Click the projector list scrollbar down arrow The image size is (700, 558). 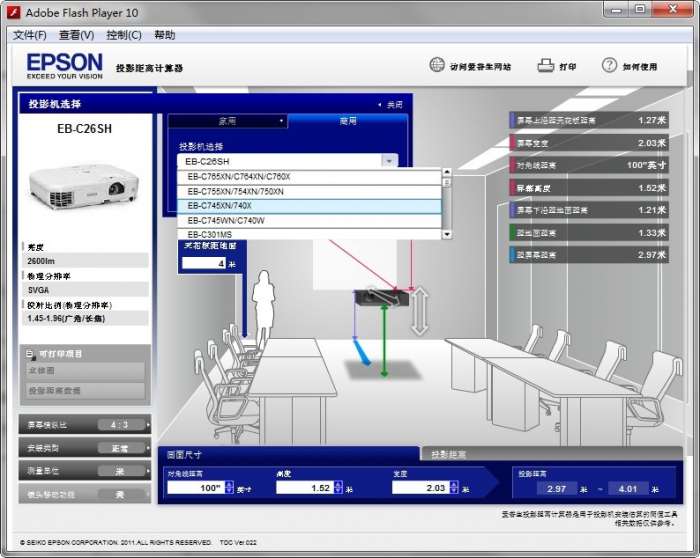[x=447, y=234]
